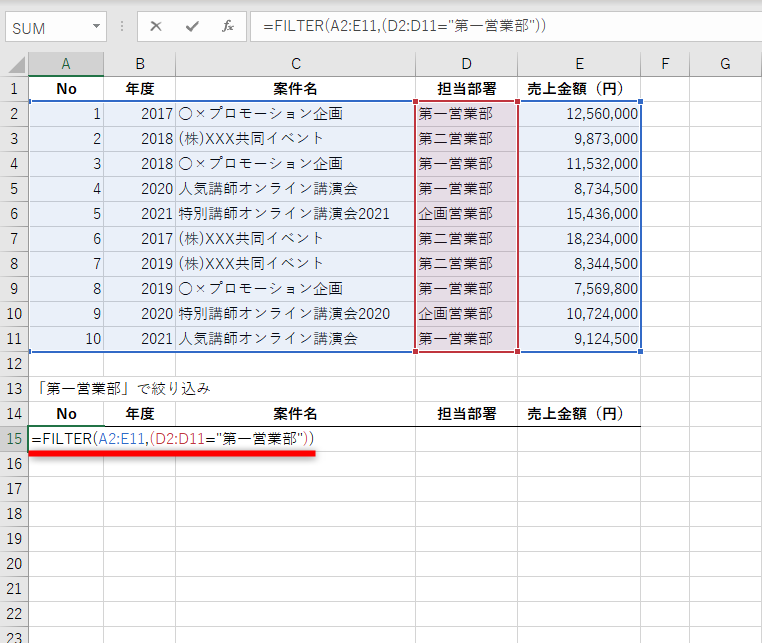Screen dimensions: 762x643
Task: Click cell with amount 7,569,800
Action: coord(579,289)
